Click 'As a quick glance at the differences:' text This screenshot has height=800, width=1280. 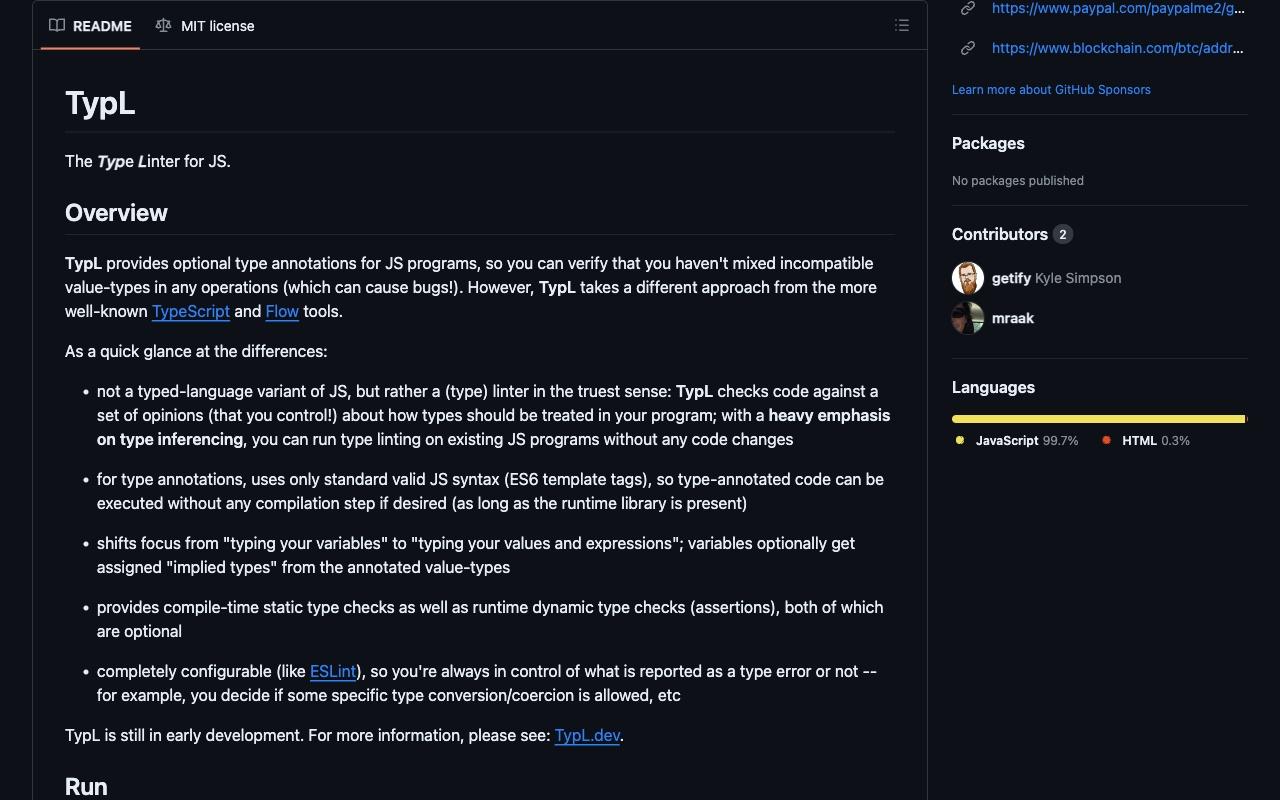tap(196, 351)
